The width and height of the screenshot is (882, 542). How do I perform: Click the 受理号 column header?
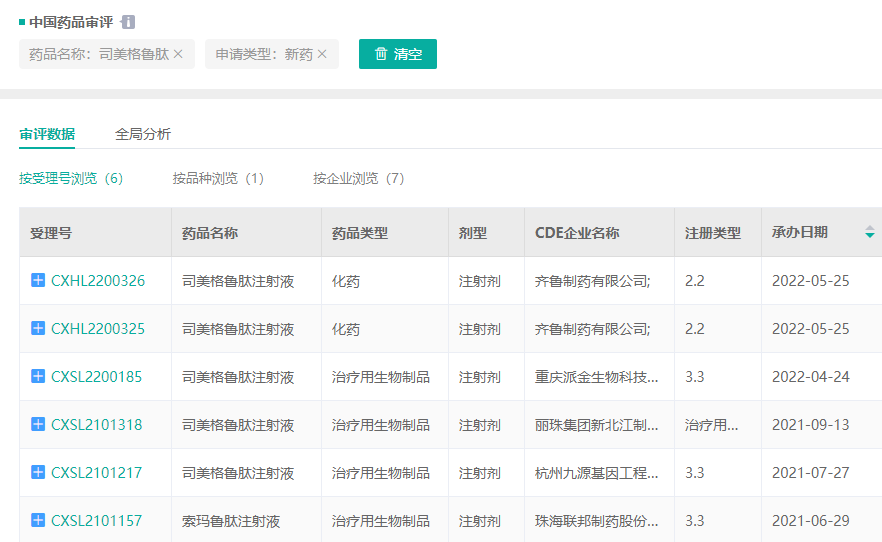coord(51,233)
